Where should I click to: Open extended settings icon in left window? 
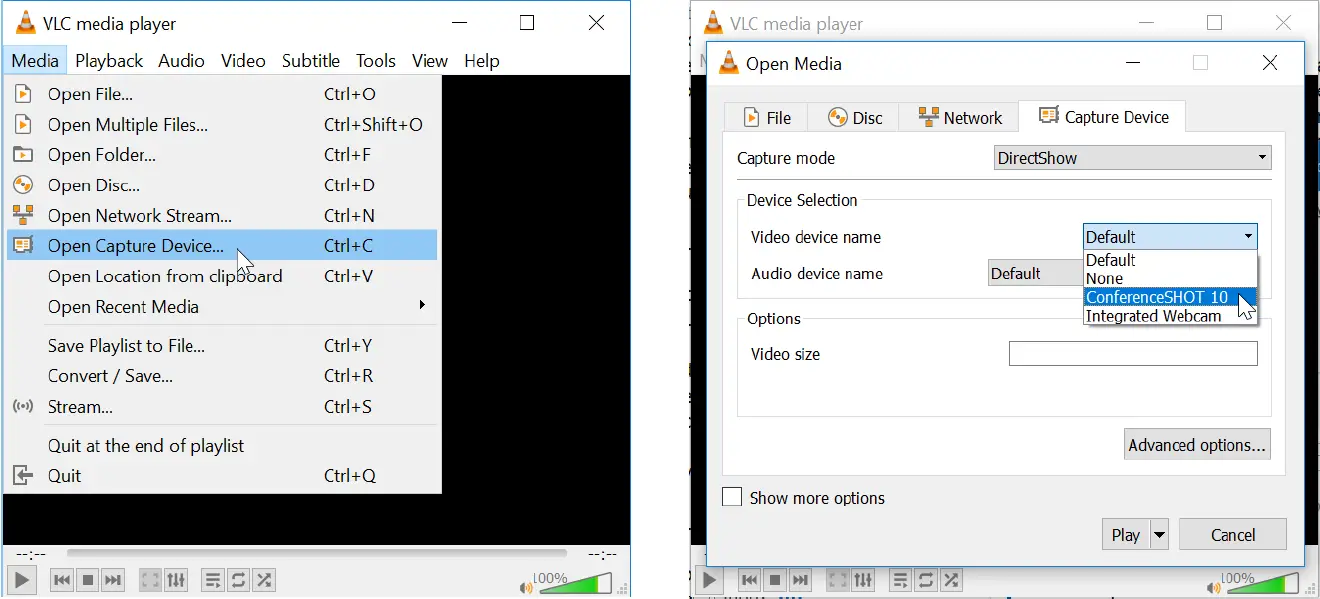pos(176,580)
